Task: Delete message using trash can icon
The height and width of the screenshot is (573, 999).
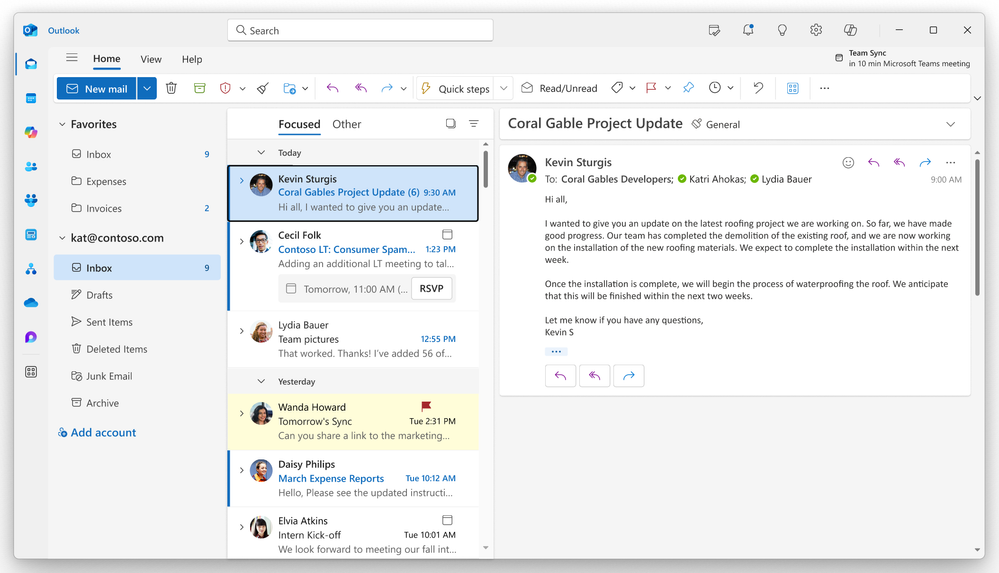Action: coord(171,89)
